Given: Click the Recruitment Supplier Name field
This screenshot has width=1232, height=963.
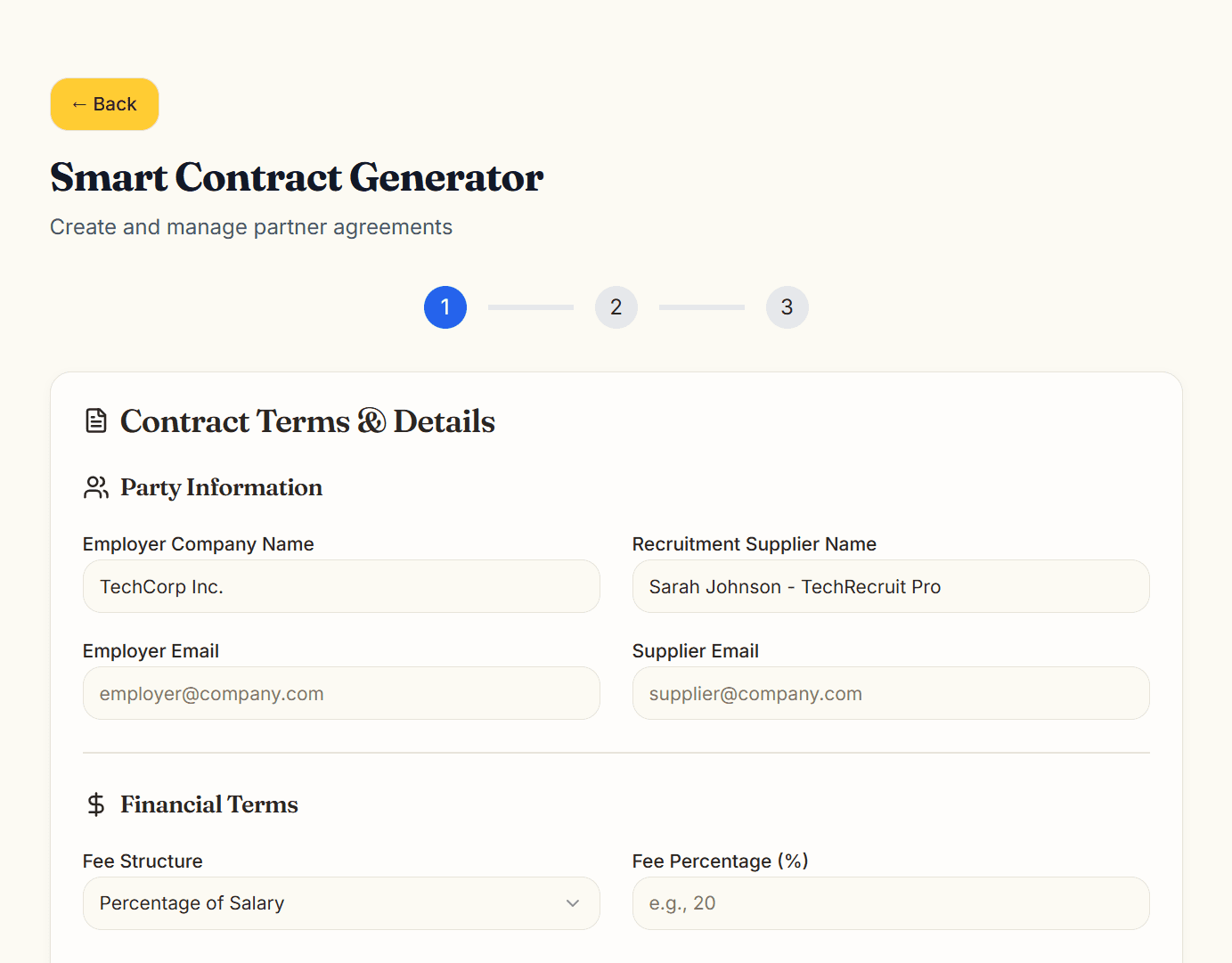Looking at the screenshot, I should click(x=891, y=586).
